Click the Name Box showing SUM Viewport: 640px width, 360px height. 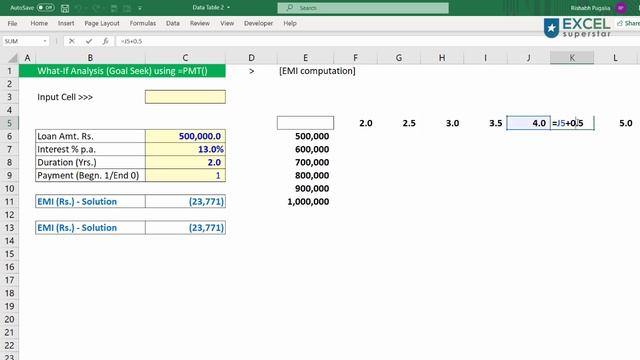point(21,41)
